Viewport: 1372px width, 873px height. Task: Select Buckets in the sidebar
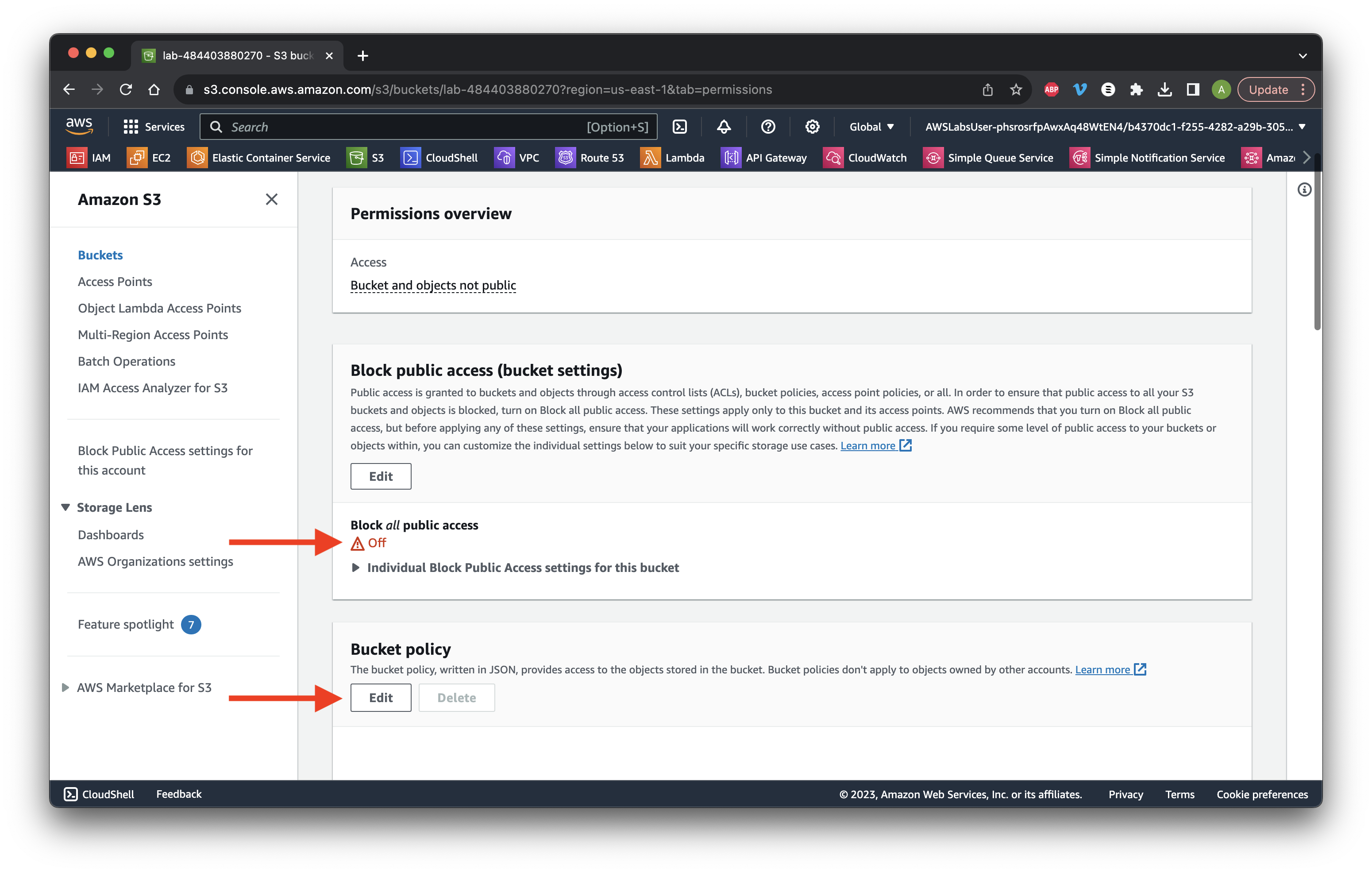(100, 255)
